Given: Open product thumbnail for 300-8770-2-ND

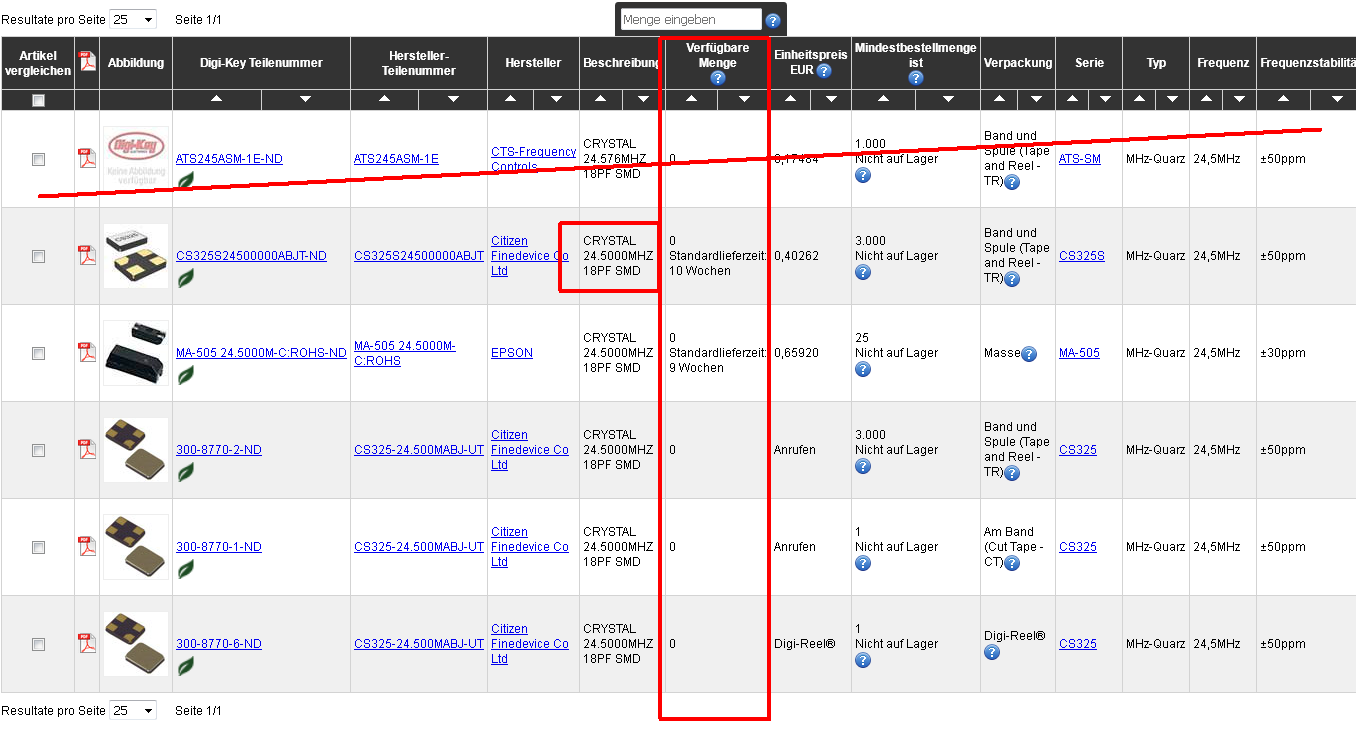Looking at the screenshot, I should tap(136, 449).
